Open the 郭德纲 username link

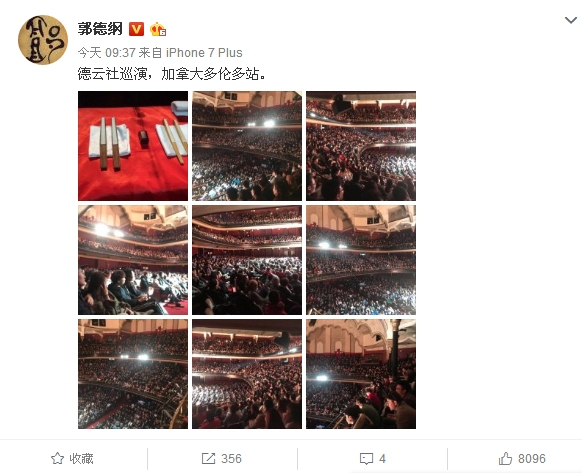(100, 29)
